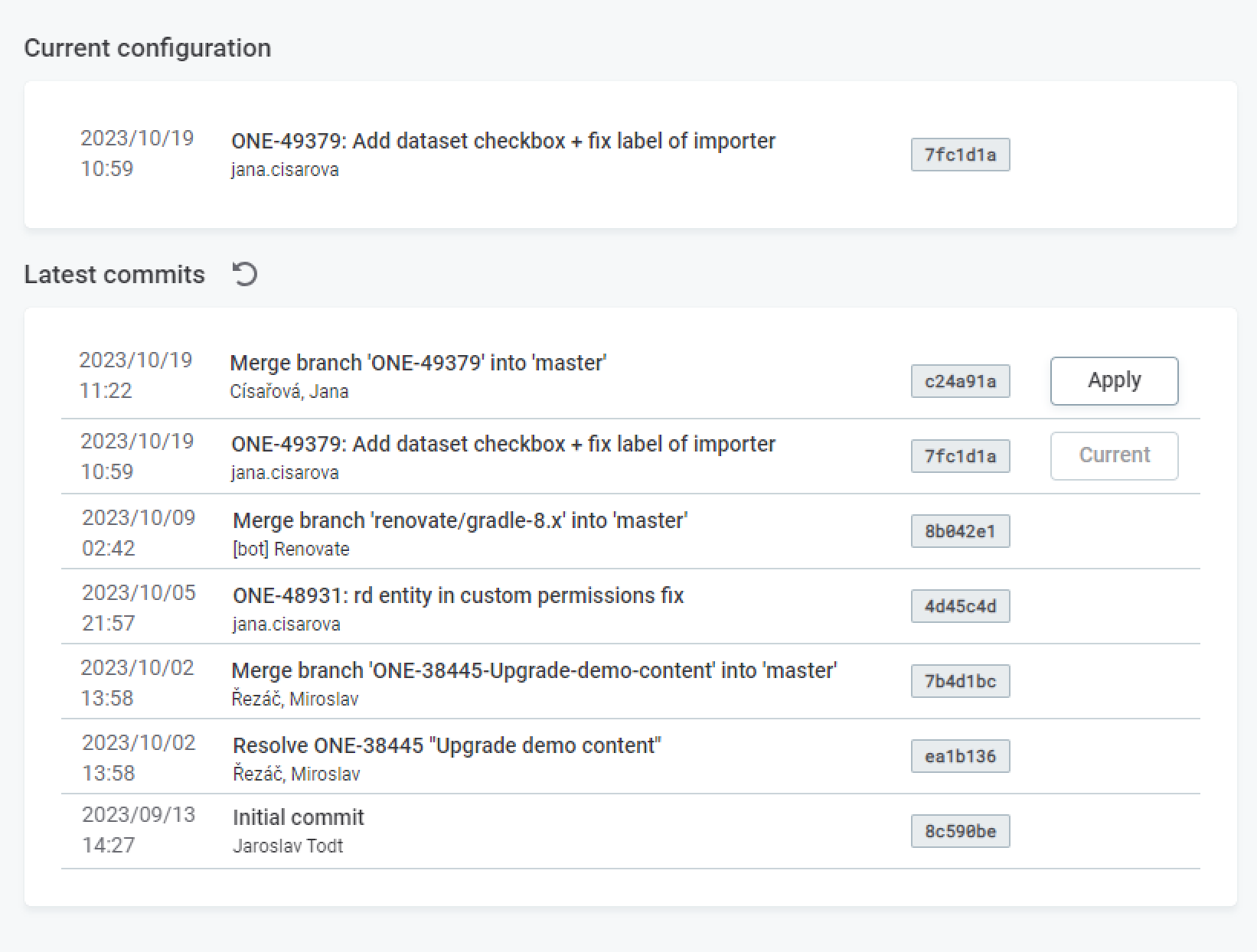Select the Initial commit row
The width and height of the screenshot is (1257, 952).
[x=299, y=817]
